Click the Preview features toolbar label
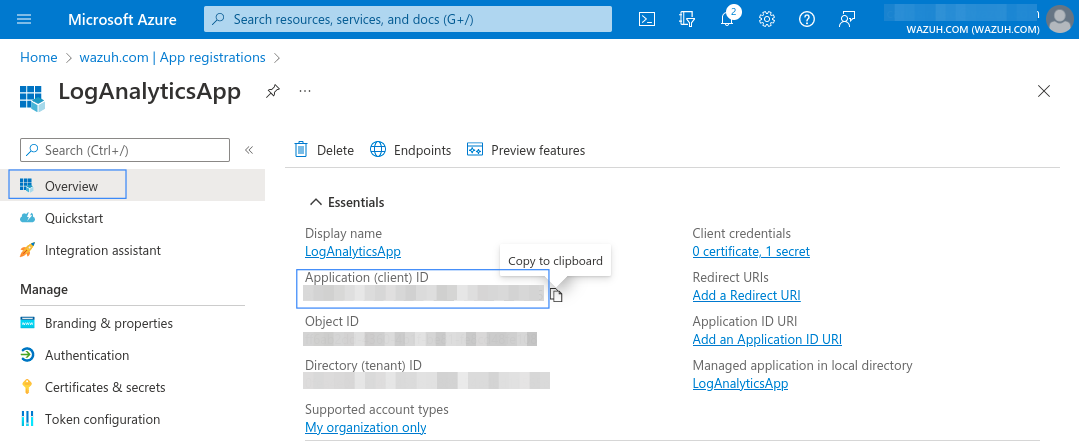 point(538,150)
